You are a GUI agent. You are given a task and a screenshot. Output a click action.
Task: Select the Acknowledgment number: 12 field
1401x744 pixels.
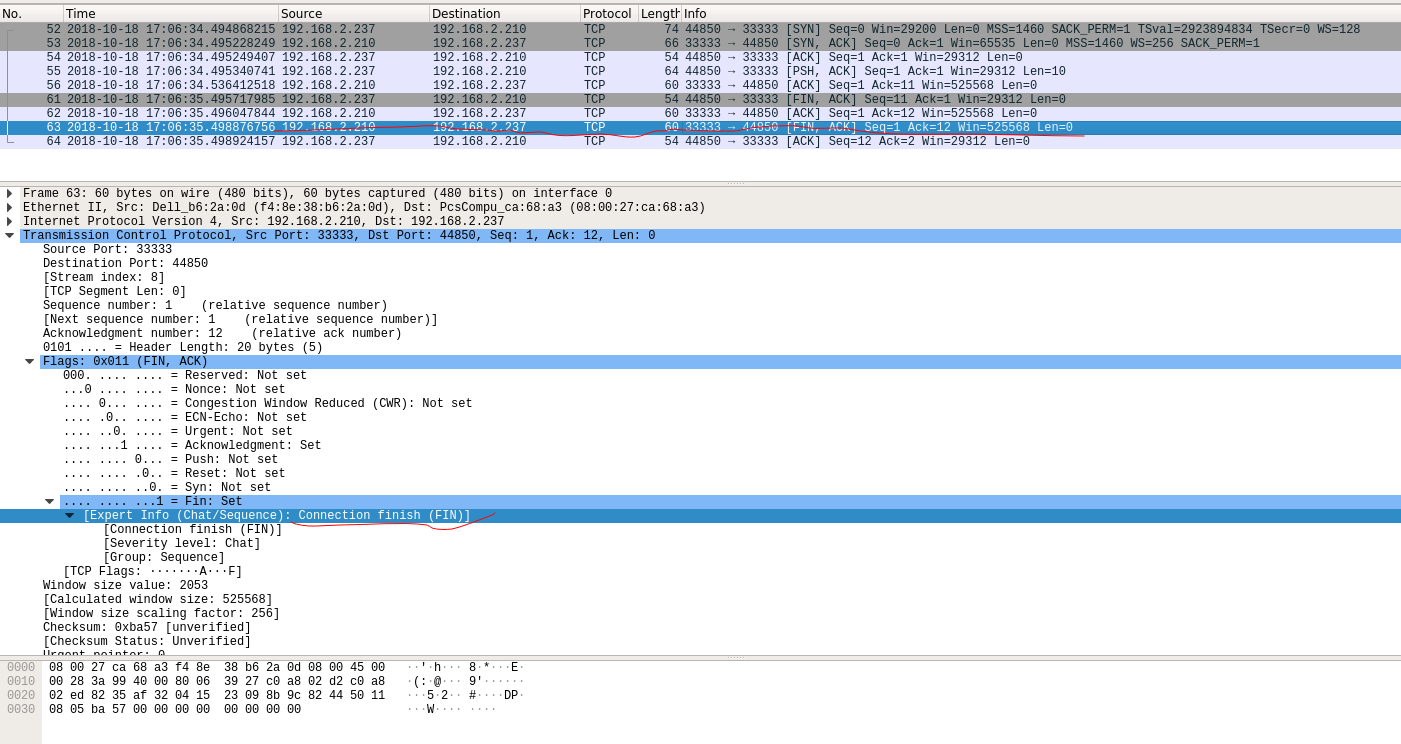tap(222, 334)
